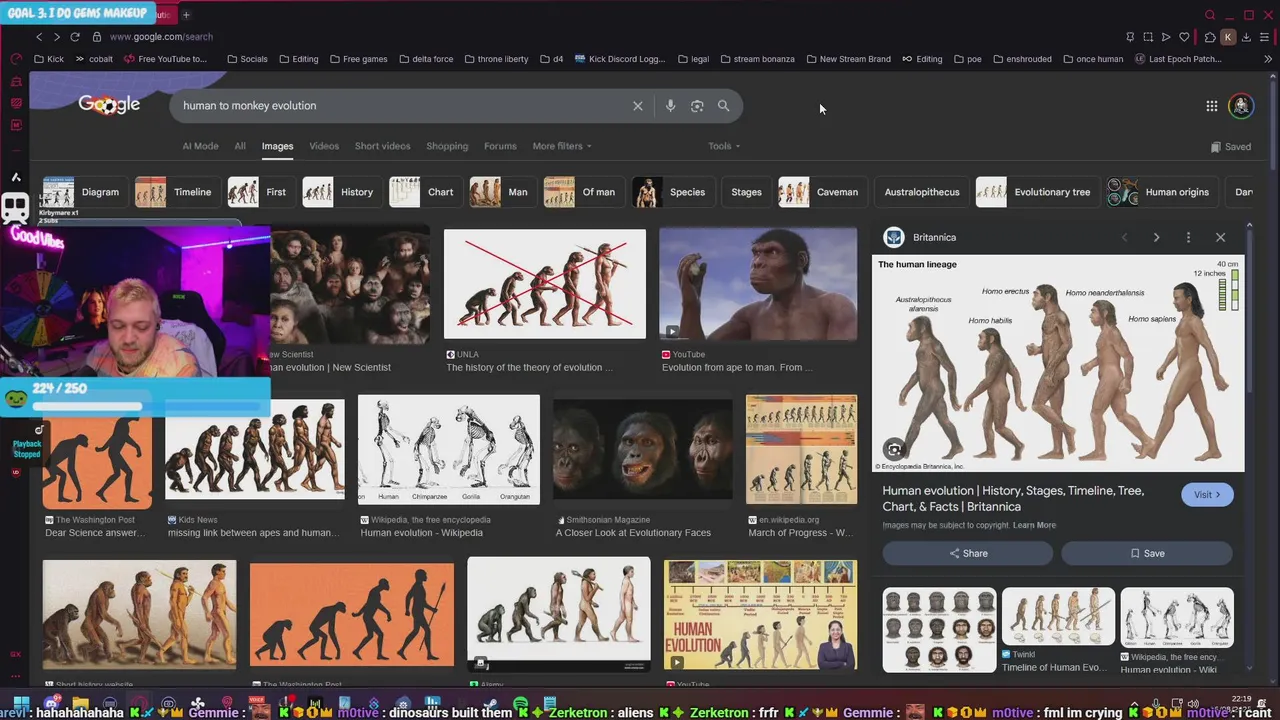Go forward with the browser forward arrow
Viewport: 1280px width, 720px height.
pyautogui.click(x=57, y=37)
